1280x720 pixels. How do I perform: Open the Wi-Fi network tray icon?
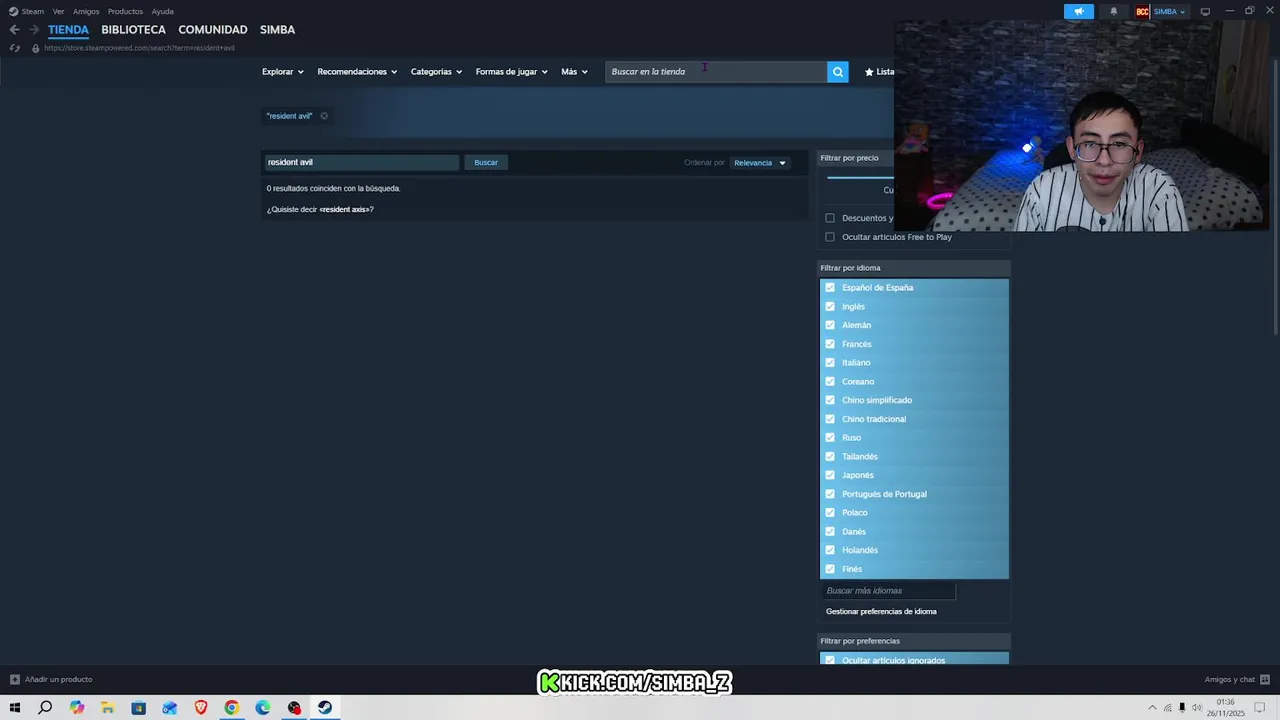click(1168, 708)
